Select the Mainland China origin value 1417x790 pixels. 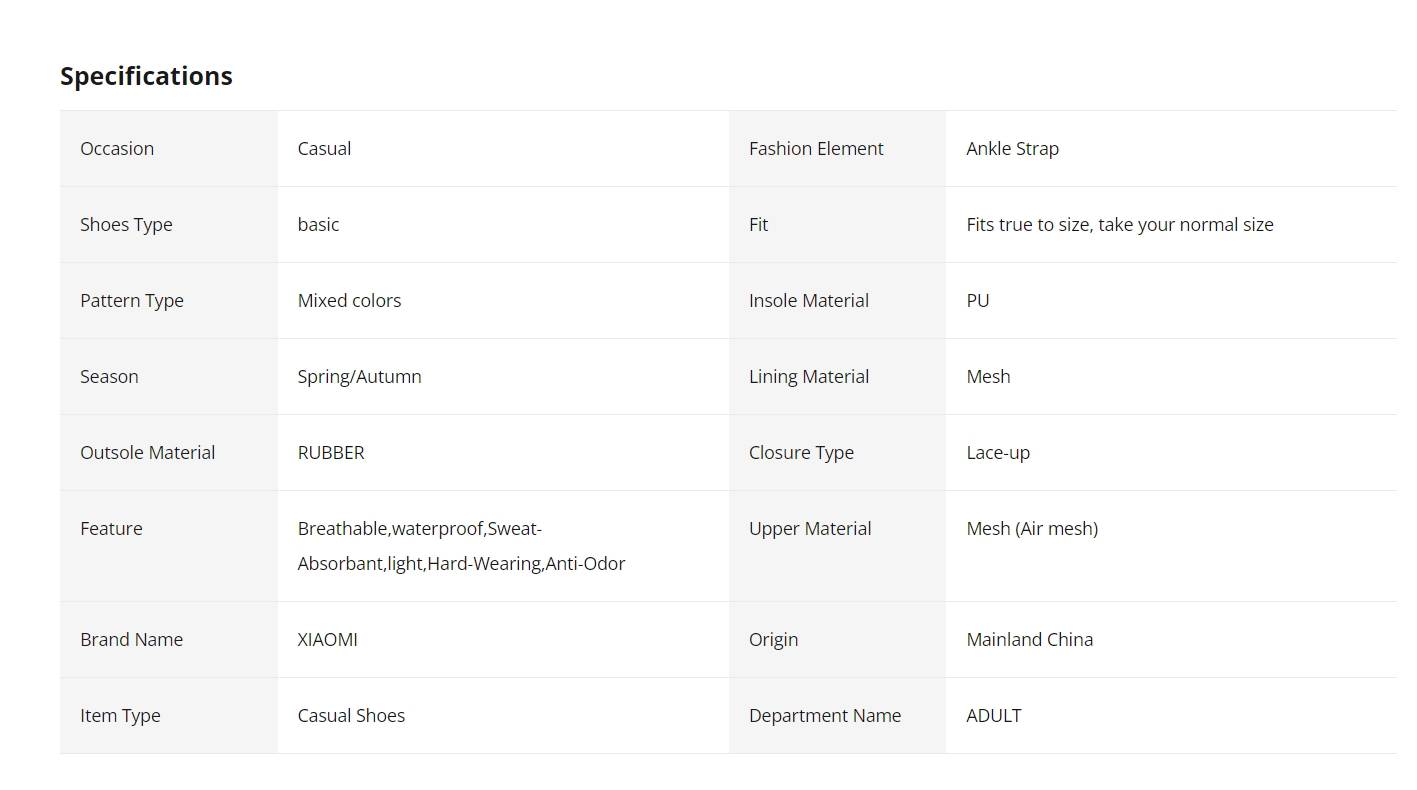(1029, 639)
